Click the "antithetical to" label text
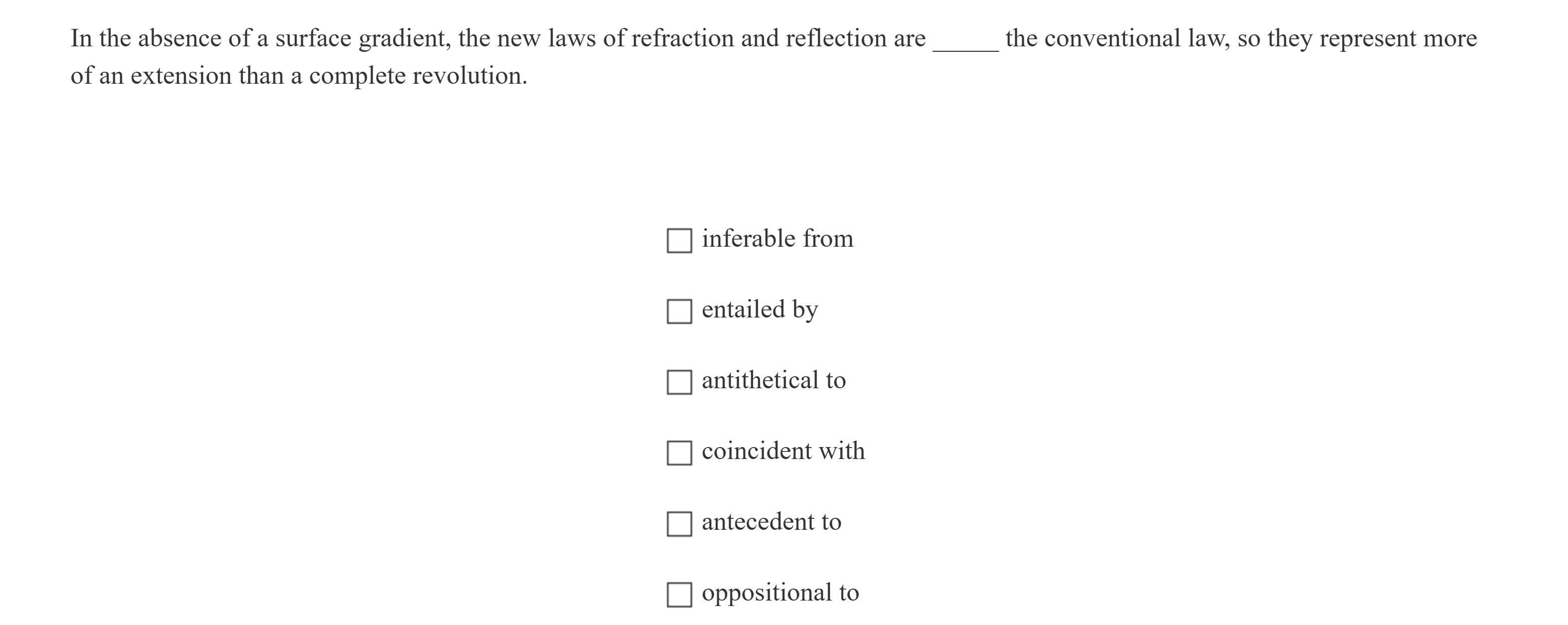The height and width of the screenshot is (625, 1568). tap(773, 380)
